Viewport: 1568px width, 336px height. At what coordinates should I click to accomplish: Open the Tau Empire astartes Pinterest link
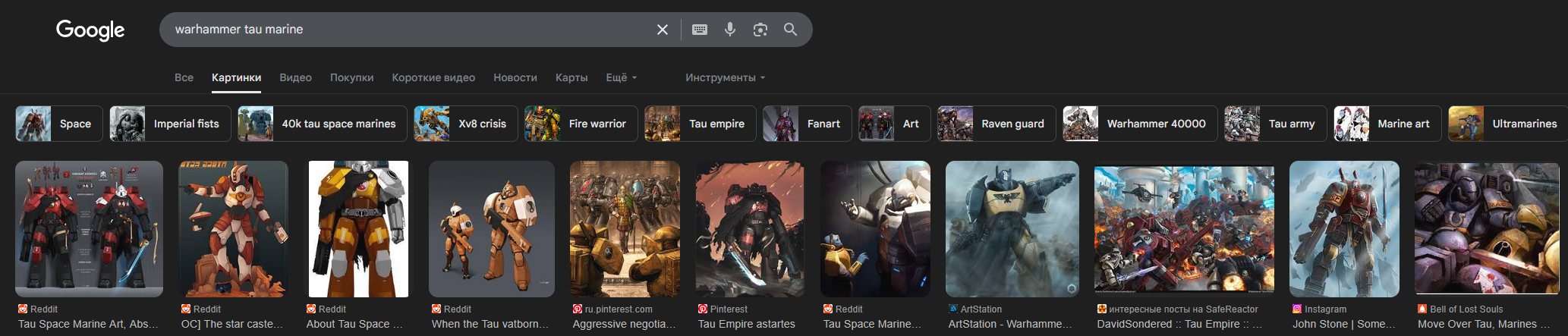click(746, 324)
